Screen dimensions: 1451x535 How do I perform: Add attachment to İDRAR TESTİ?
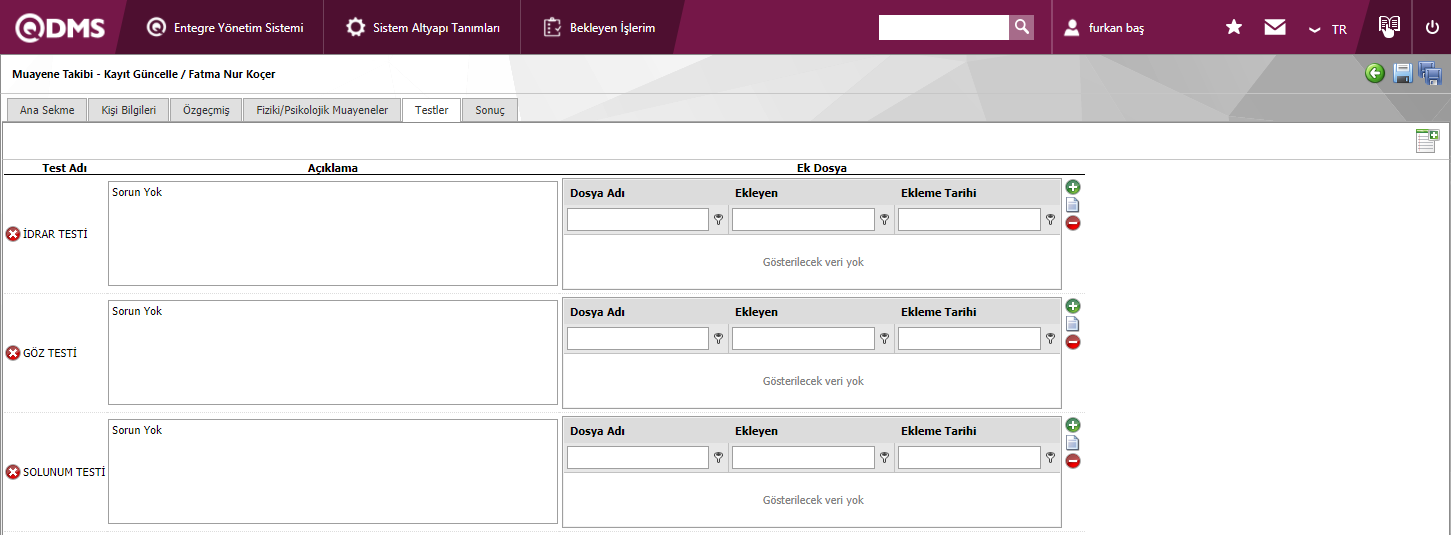coord(1073,187)
